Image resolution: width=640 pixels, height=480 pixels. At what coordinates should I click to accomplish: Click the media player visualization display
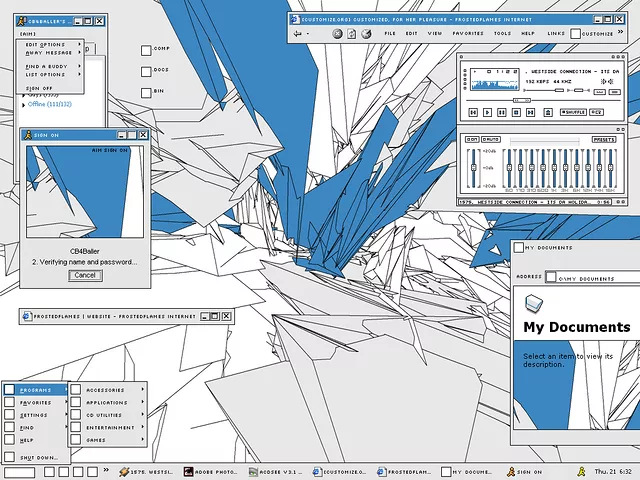click(495, 79)
